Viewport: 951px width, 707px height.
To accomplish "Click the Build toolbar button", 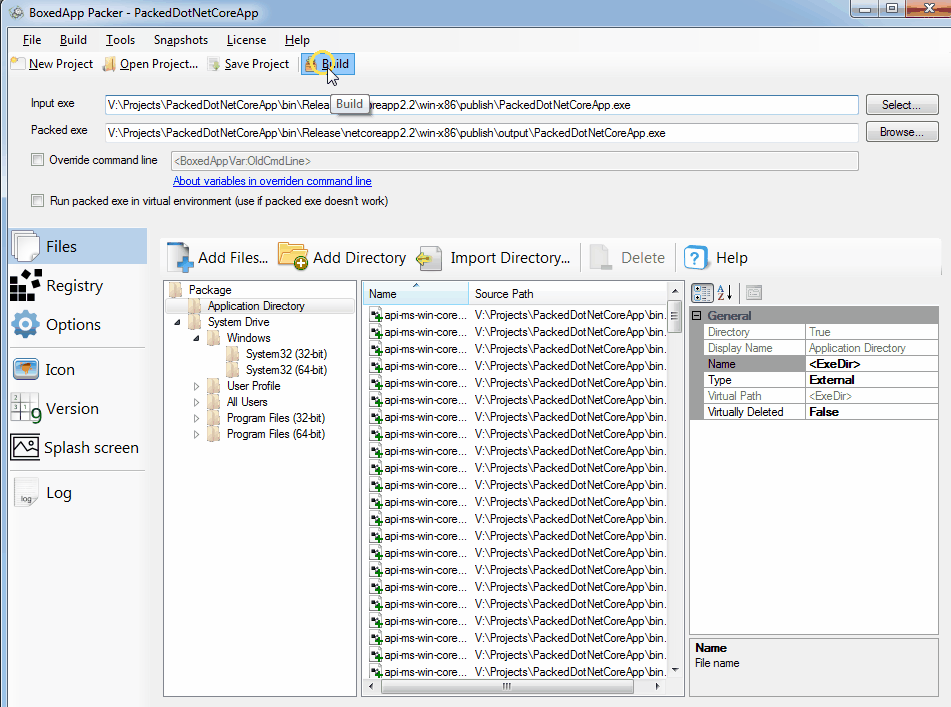I will [328, 64].
